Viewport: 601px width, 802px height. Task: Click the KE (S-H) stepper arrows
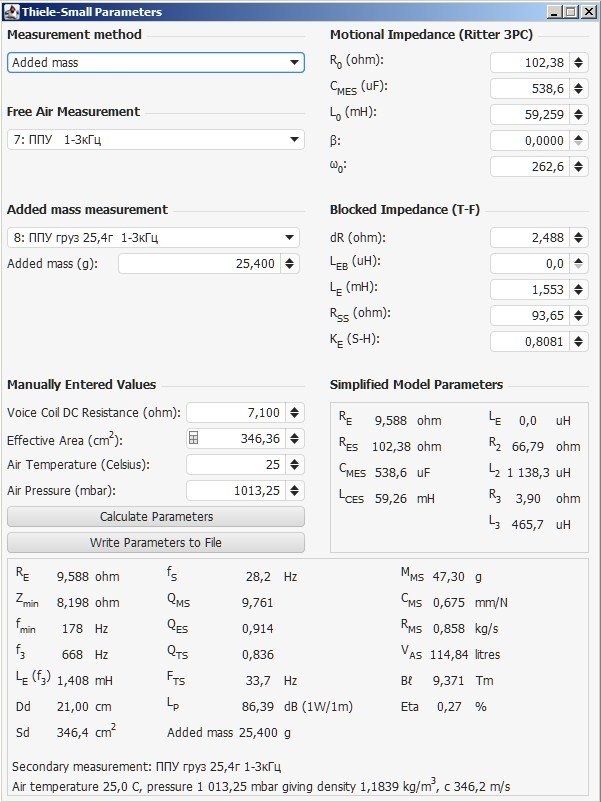[580, 342]
